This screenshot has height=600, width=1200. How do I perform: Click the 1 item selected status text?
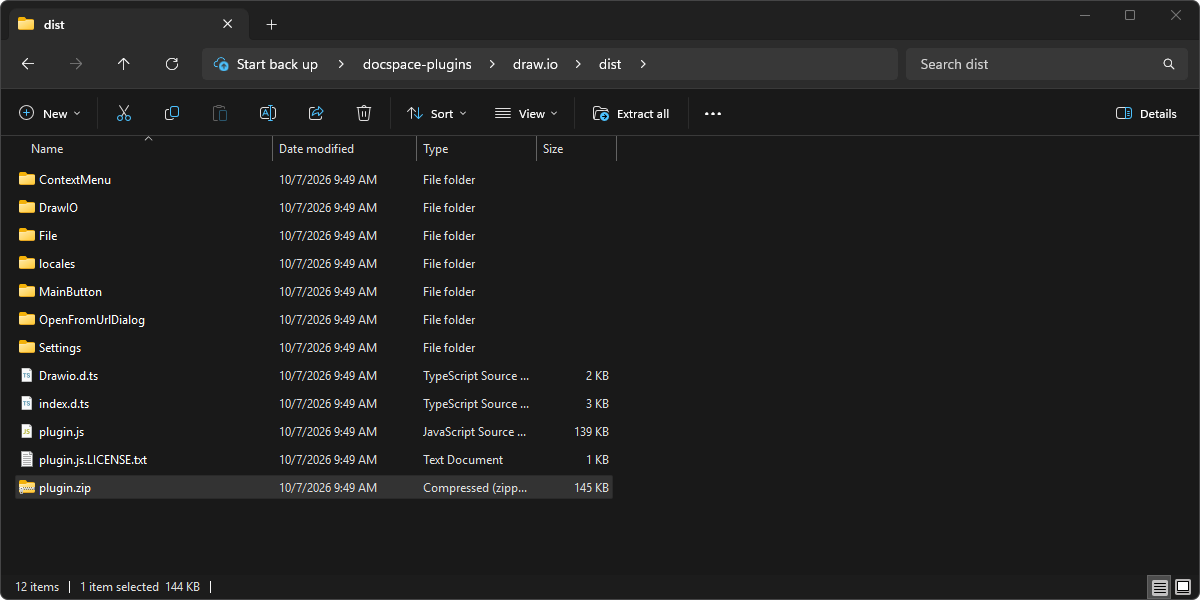[119, 587]
